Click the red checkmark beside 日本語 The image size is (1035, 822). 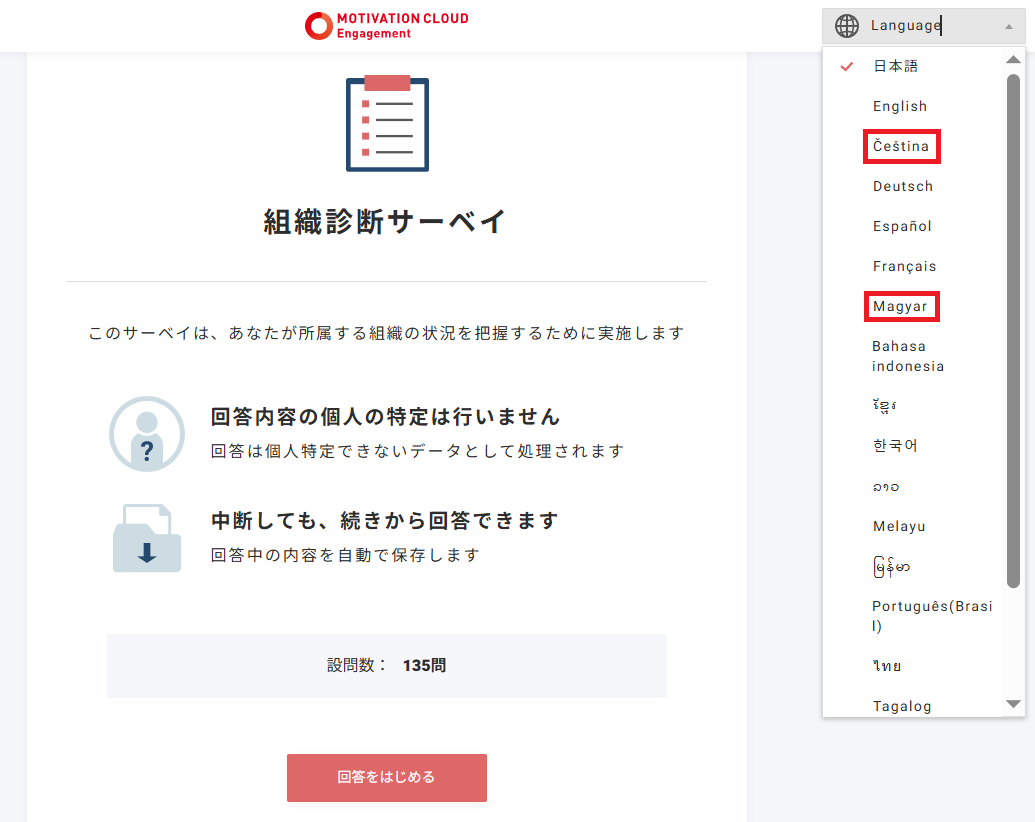[x=846, y=66]
